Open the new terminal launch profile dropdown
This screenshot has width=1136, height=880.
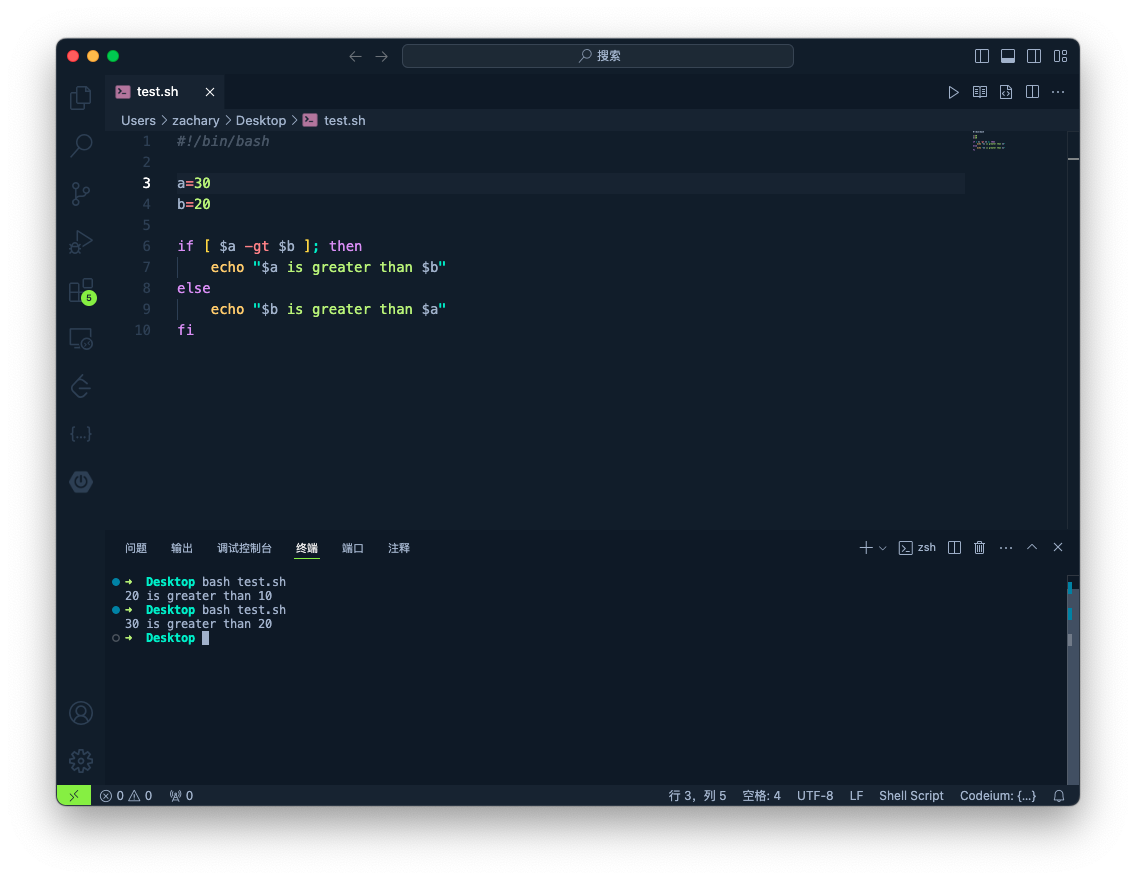coord(883,548)
